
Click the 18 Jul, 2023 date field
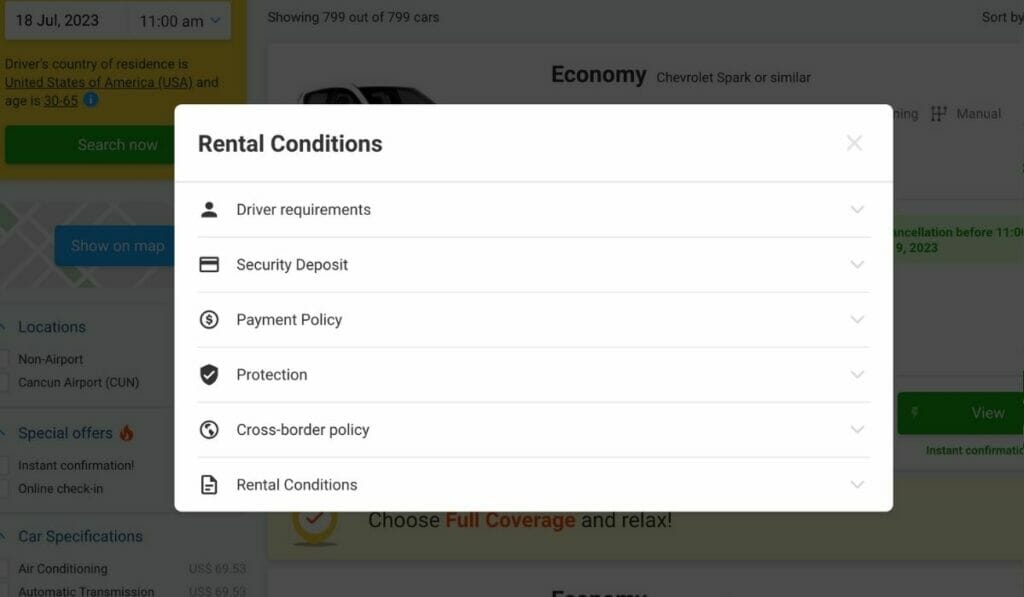pos(58,21)
